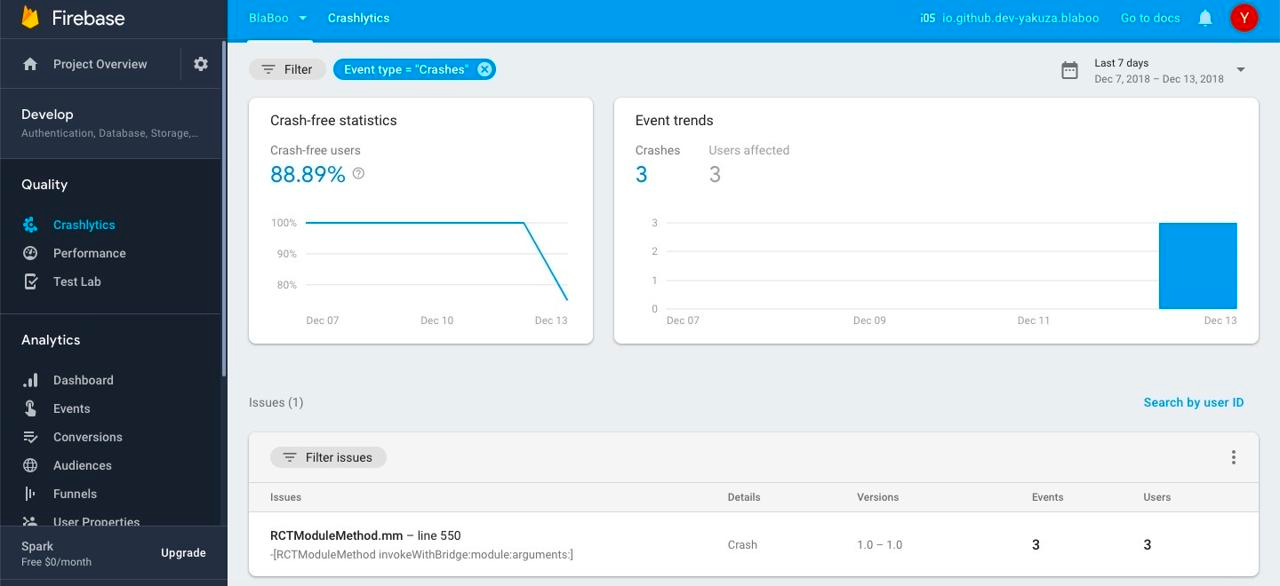Viewport: 1280px width, 586px height.
Task: Select Users affected metric in Event trends
Action: click(749, 164)
